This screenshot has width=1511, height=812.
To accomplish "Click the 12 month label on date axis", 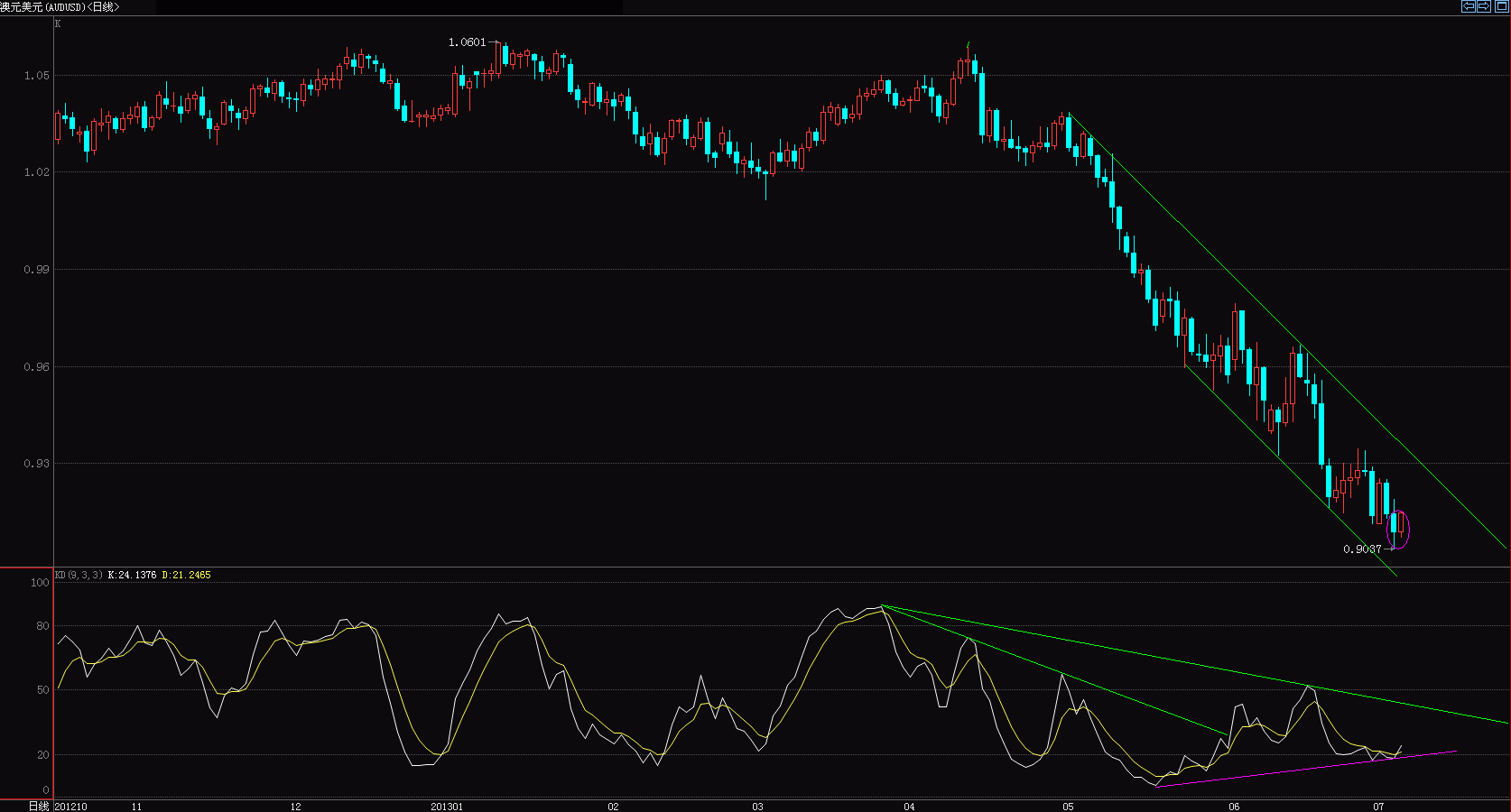I will pyautogui.click(x=295, y=807).
